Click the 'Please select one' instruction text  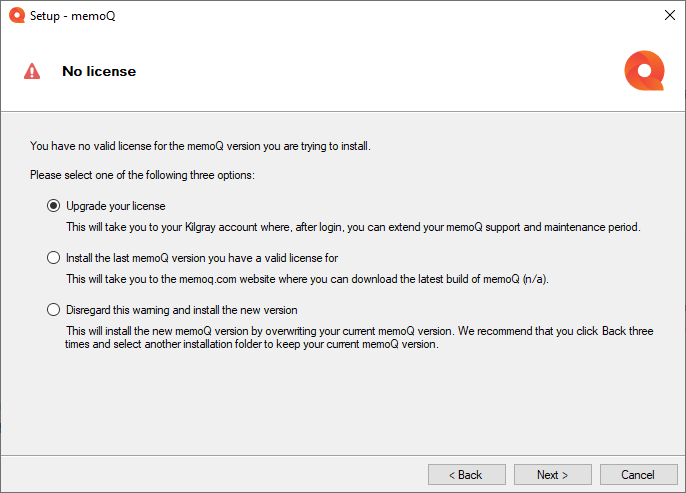point(142,175)
